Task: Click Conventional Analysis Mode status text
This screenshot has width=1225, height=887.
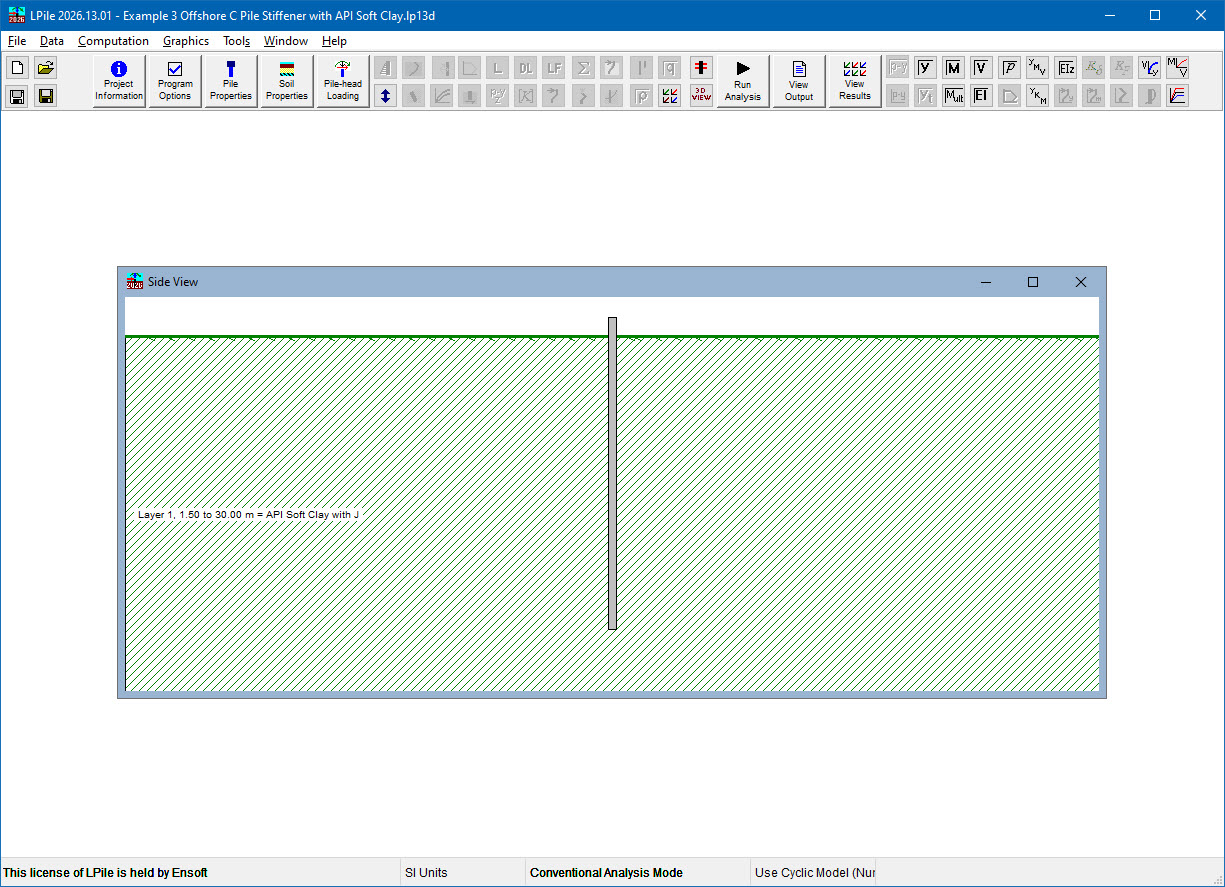Action: pyautogui.click(x=606, y=872)
